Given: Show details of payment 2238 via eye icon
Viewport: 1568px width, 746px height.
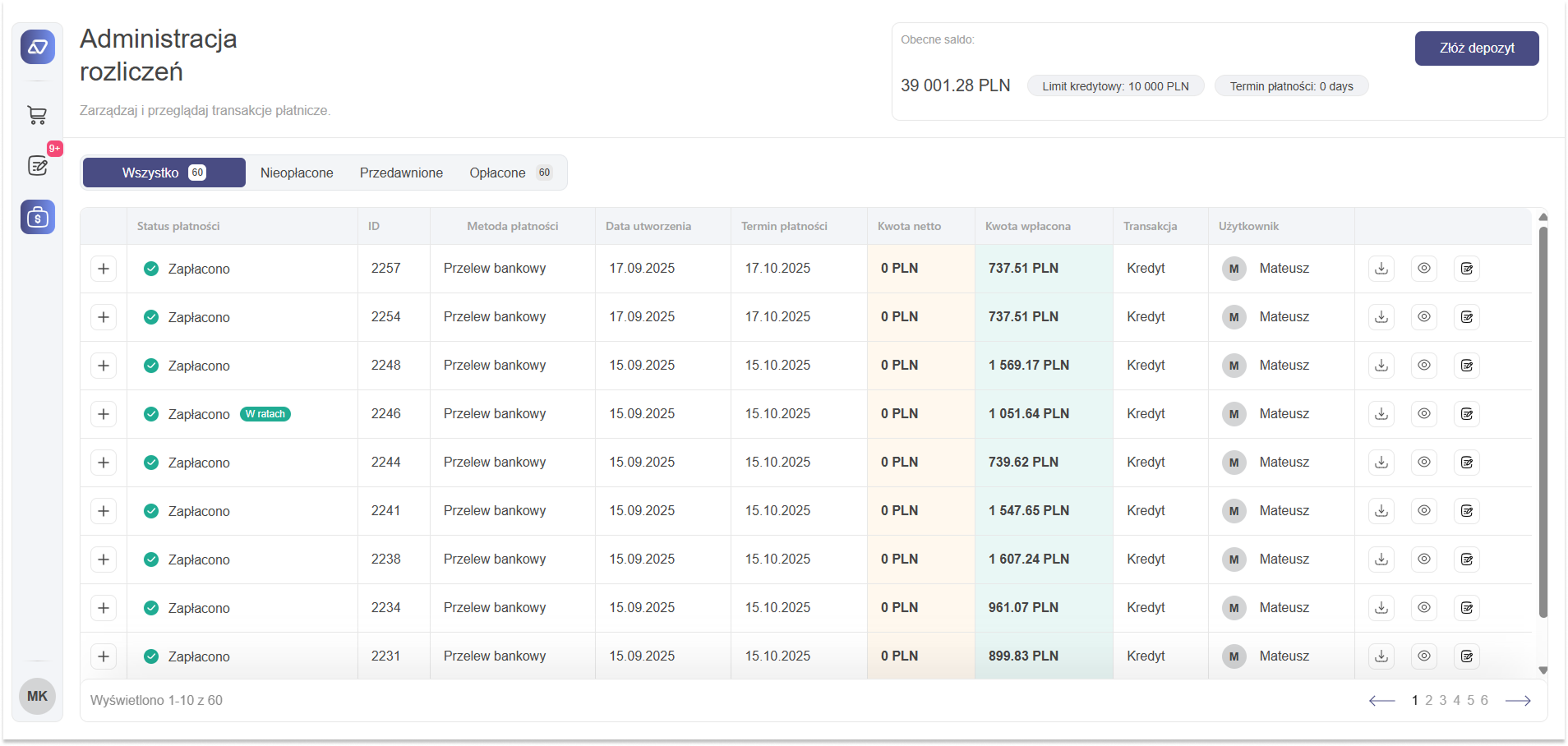Looking at the screenshot, I should tap(1424, 559).
